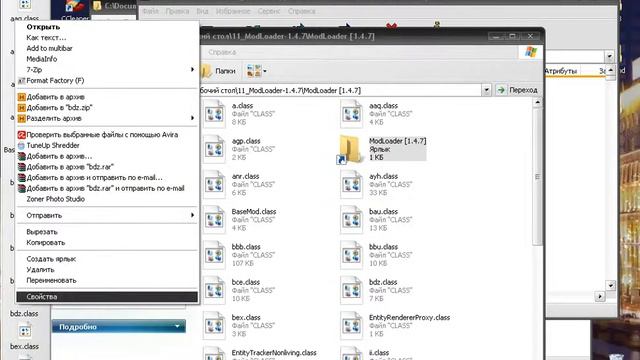
Task: Expand the Разделить архив submenu
Action: (107, 118)
